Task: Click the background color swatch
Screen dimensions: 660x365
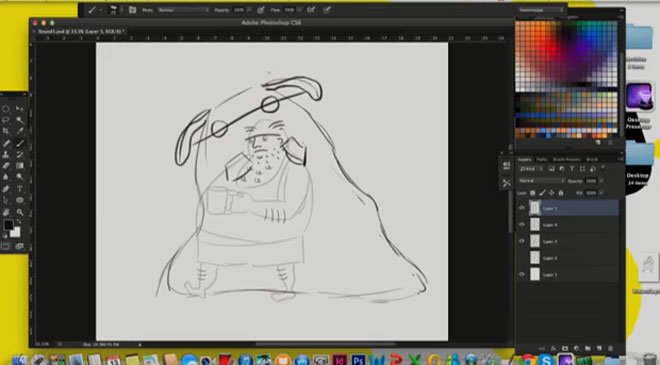Action: pos(16,232)
